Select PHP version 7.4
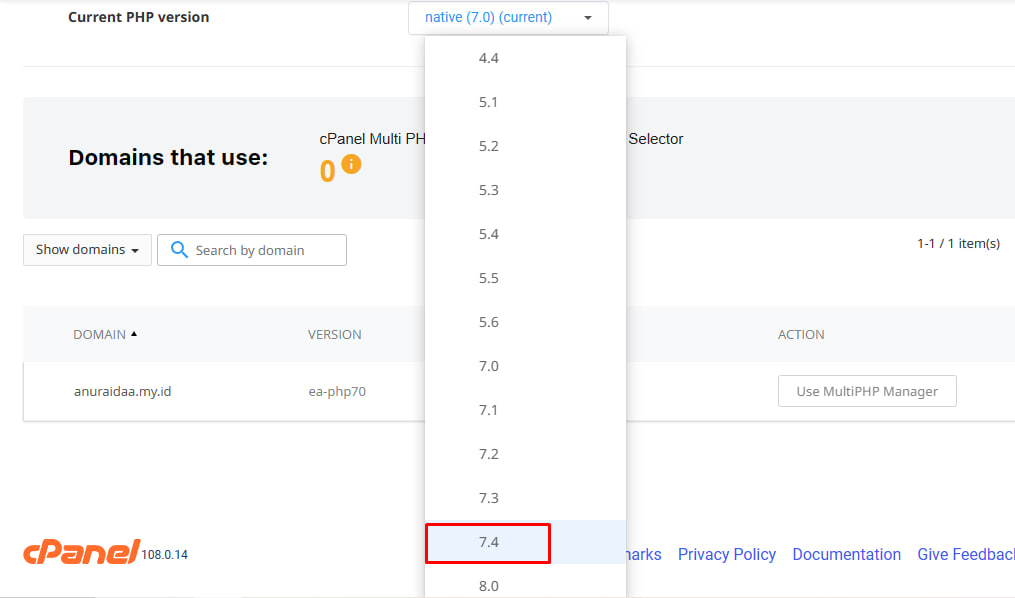This screenshot has height=598, width=1015. coord(525,542)
